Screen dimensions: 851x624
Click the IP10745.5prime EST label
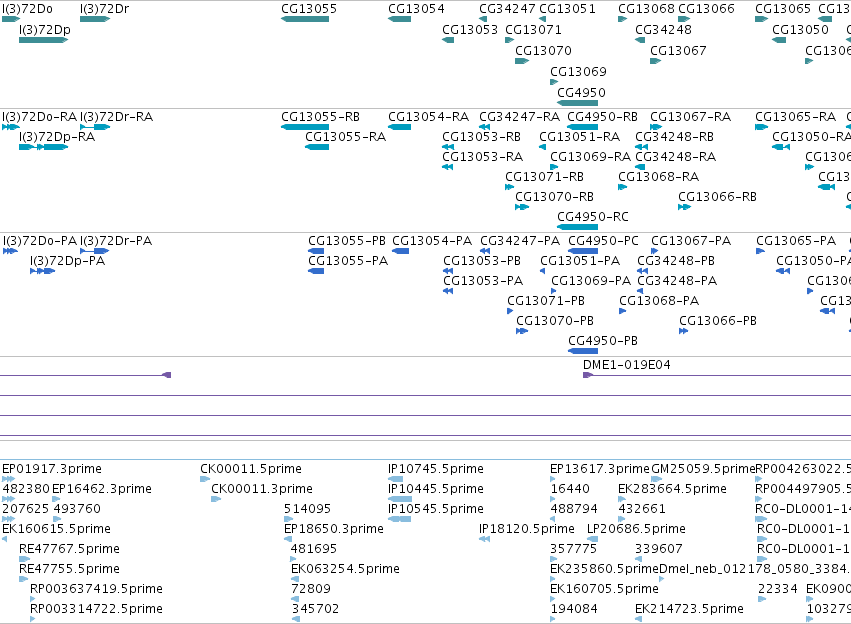436,469
